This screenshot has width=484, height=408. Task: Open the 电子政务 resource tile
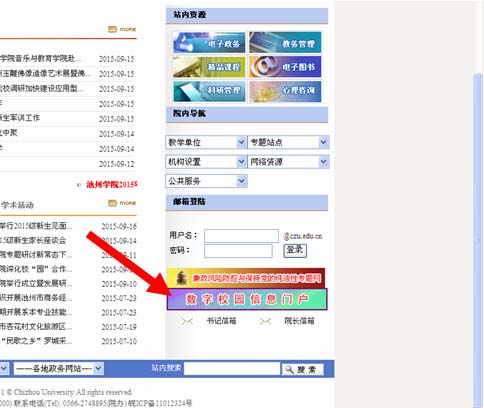tap(209, 43)
